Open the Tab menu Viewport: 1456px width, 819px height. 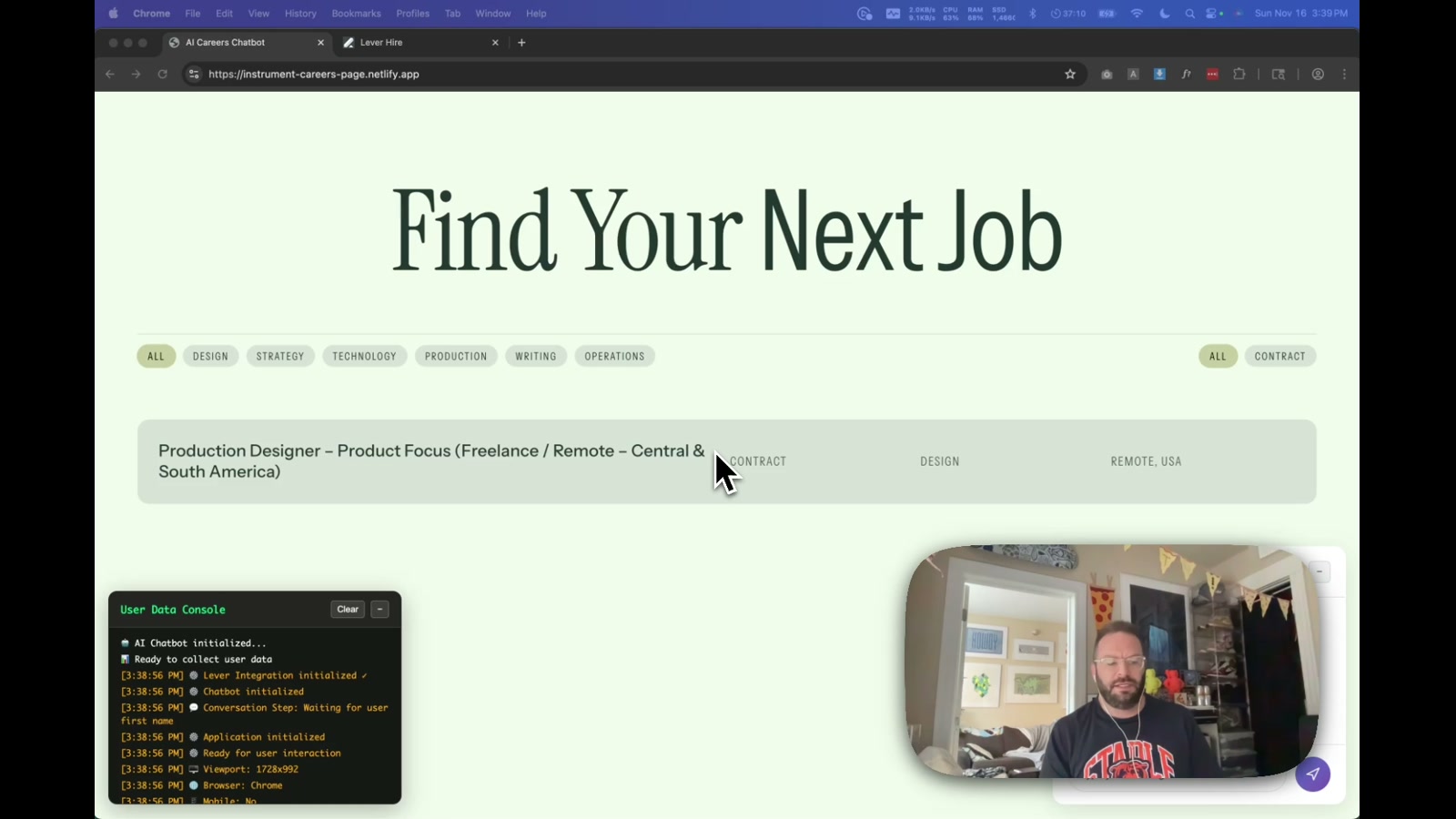coord(452,14)
